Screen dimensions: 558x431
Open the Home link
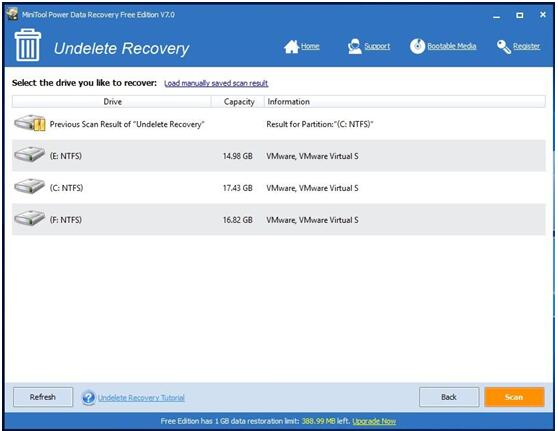(310, 46)
